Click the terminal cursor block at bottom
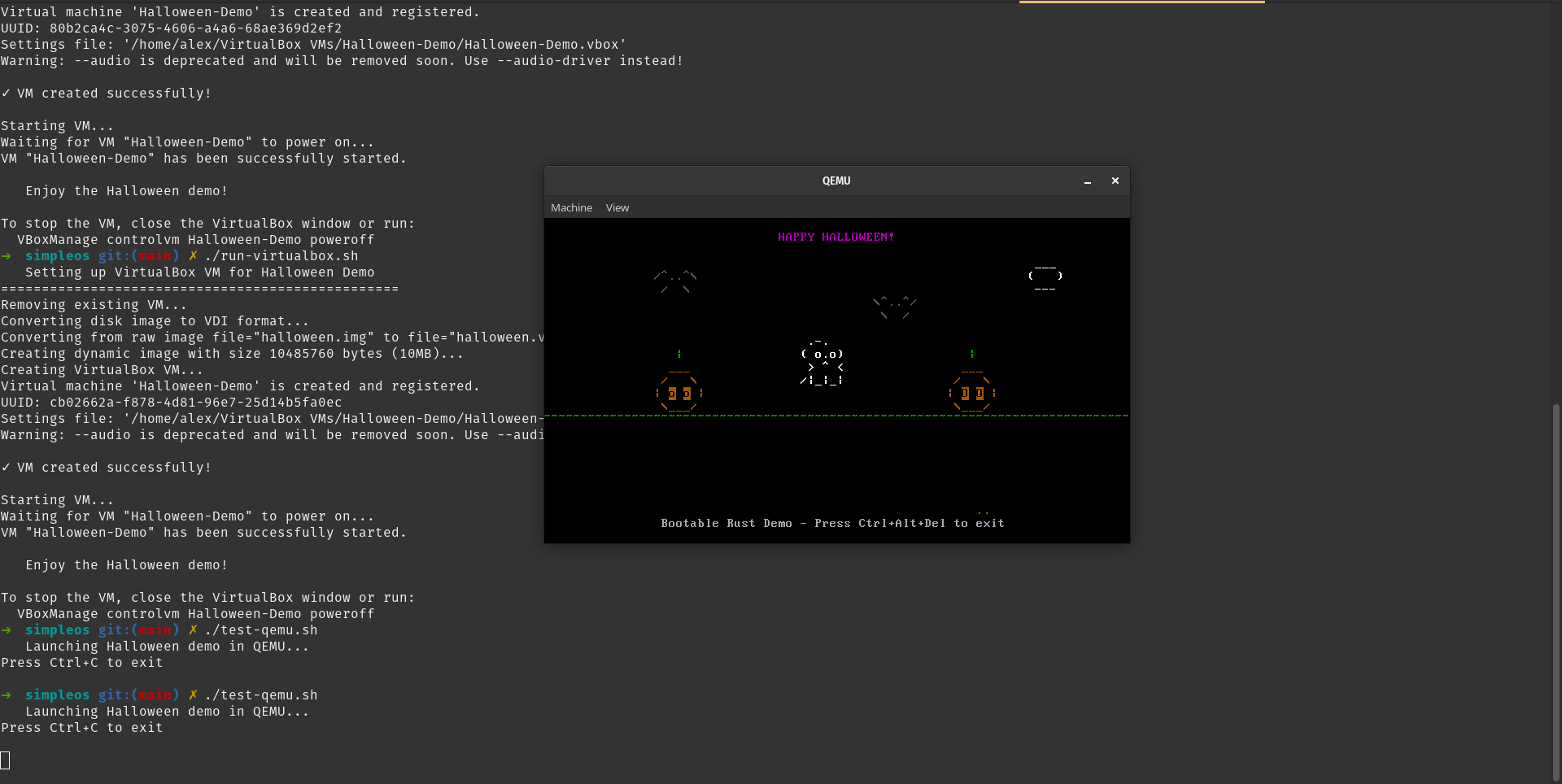Screen dimensions: 1562x784 (5, 760)
